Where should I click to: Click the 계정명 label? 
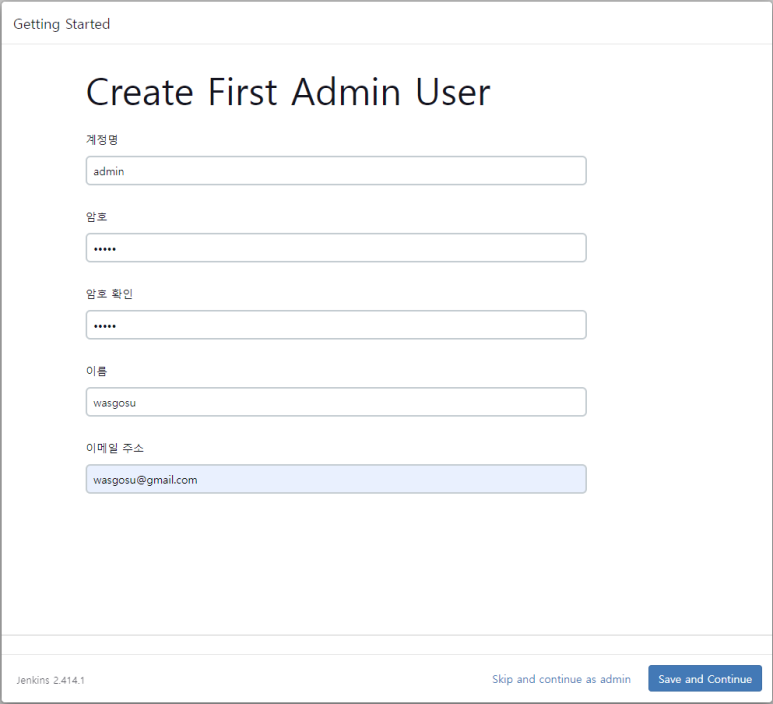(102, 140)
